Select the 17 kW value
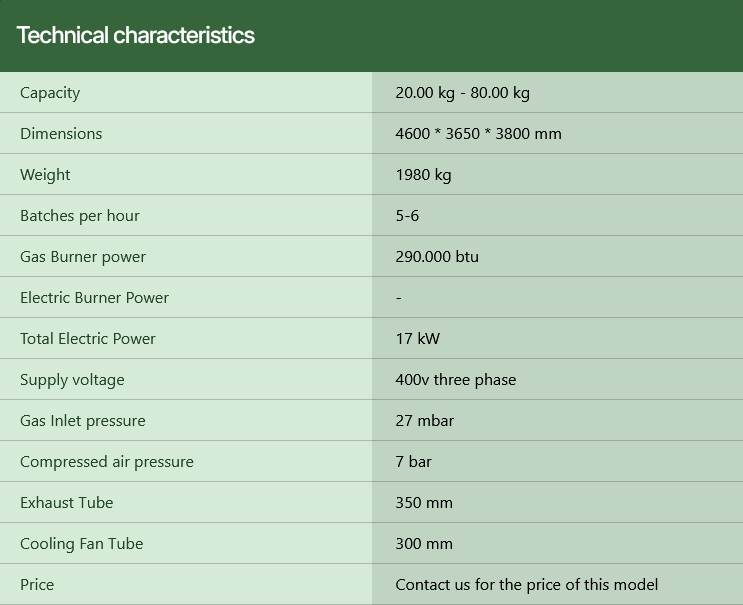 (x=417, y=339)
